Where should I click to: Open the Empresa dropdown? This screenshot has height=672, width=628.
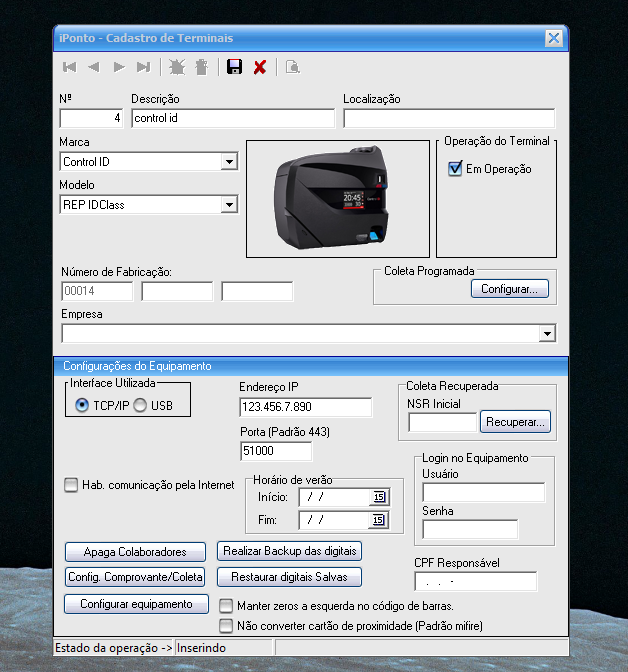pos(547,333)
